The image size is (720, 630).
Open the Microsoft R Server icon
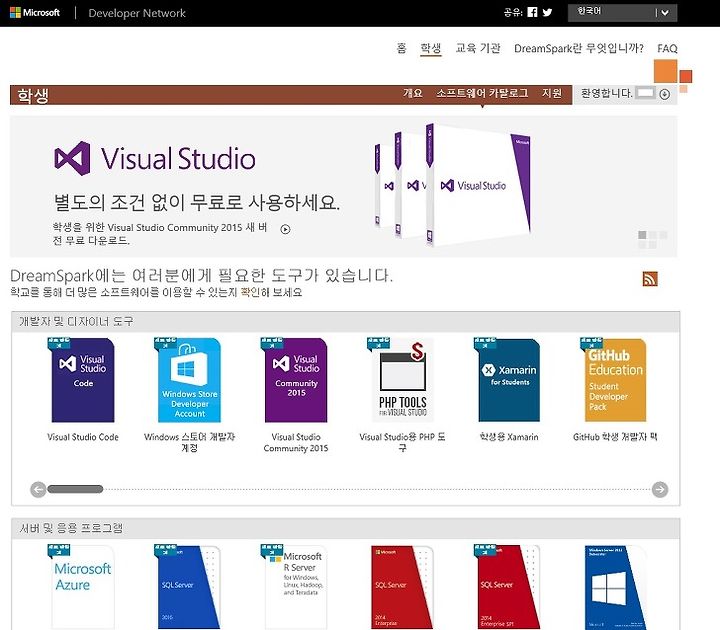pyautogui.click(x=295, y=586)
